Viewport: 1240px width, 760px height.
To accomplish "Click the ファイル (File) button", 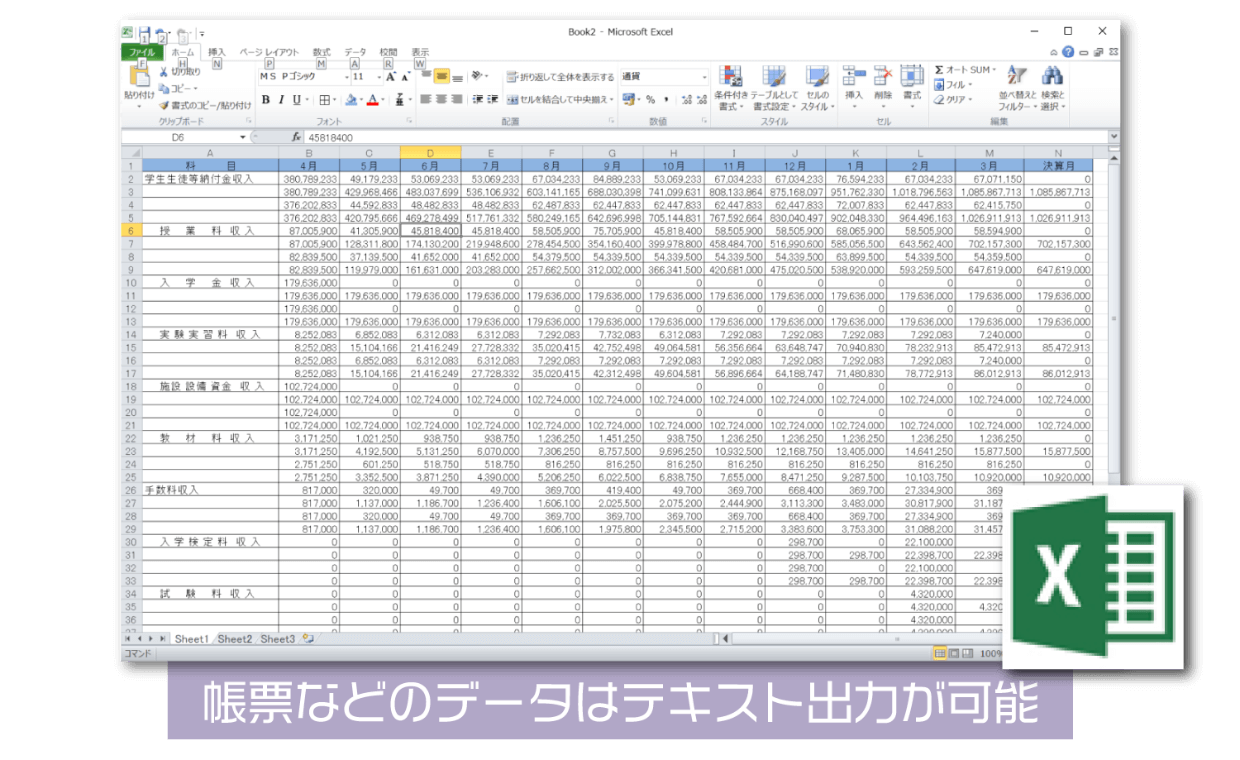I will tap(142, 52).
